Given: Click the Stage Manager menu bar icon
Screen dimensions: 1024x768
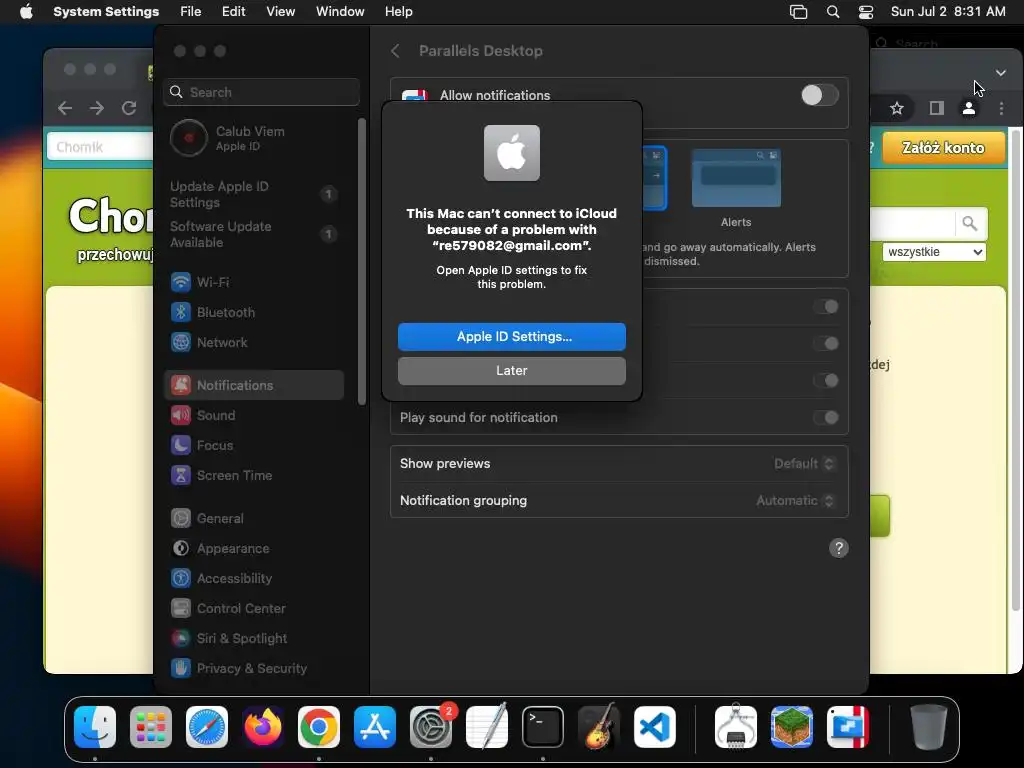Looking at the screenshot, I should (798, 12).
